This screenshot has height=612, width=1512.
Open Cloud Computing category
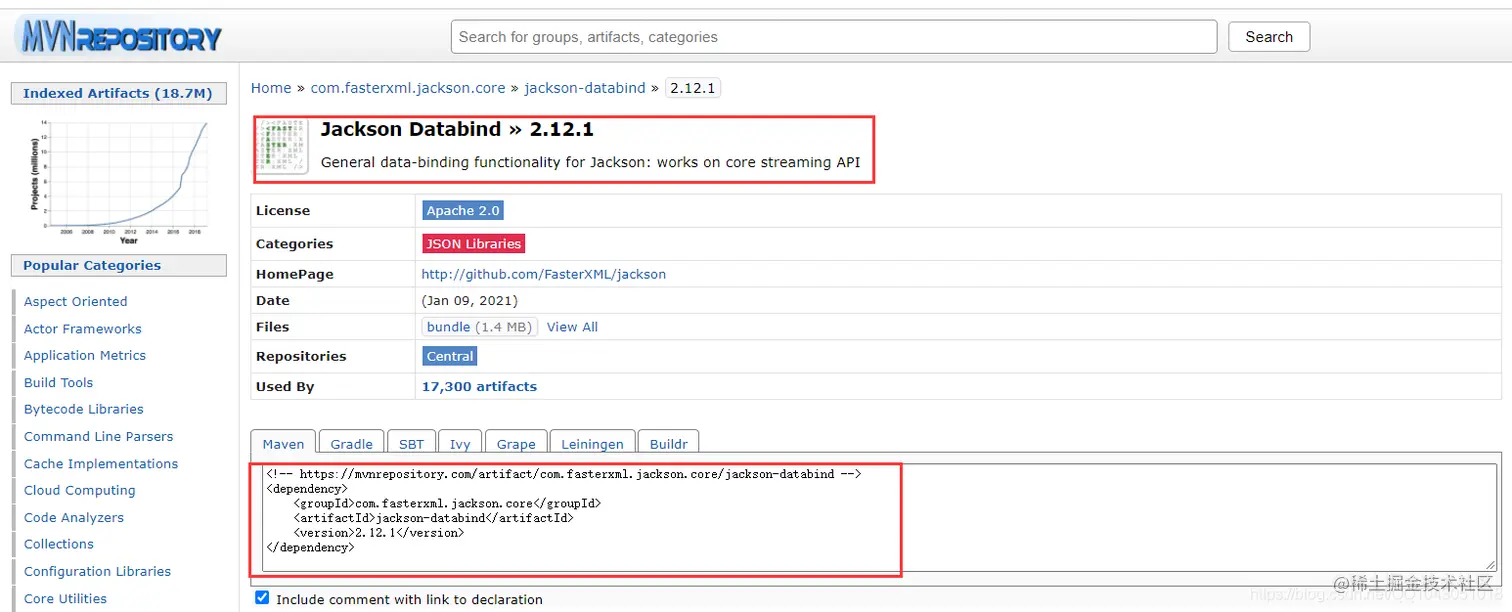coord(80,491)
